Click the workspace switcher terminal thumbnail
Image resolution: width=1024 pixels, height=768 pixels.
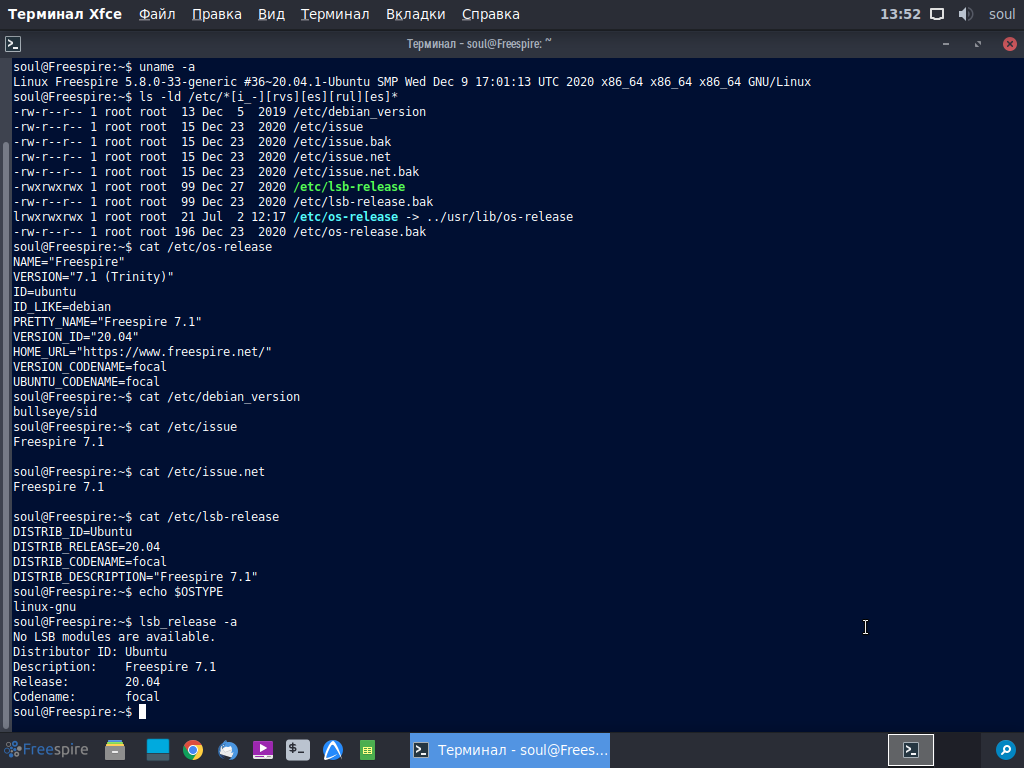[x=910, y=750]
